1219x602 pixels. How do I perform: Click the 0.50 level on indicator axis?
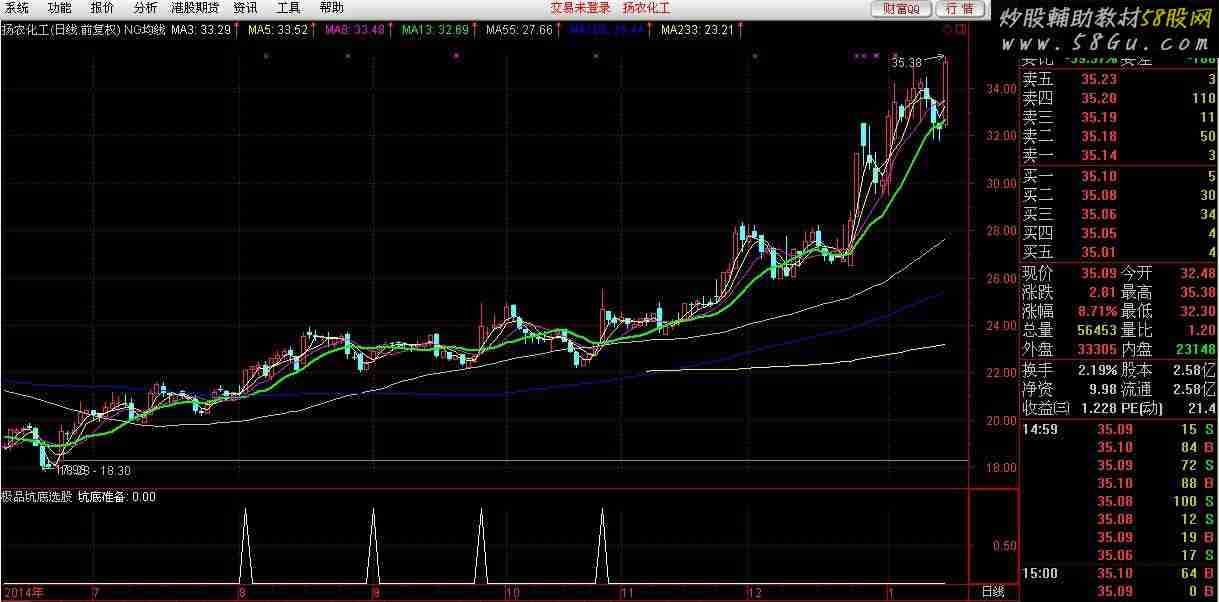click(x=1006, y=546)
